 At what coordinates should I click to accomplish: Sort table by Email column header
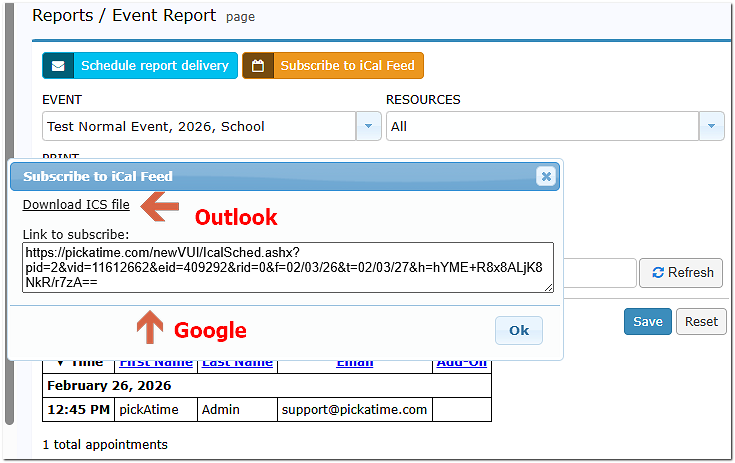(354, 364)
